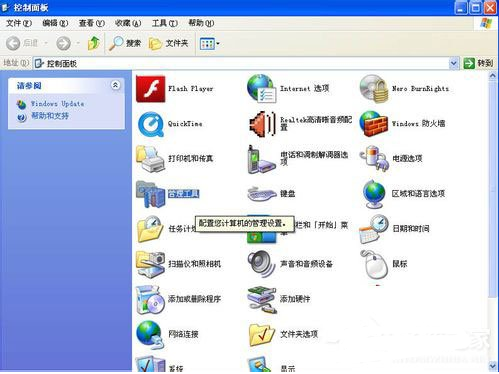The image size is (499, 374).
Task: Open the 鼠标 mouse icon
Action: (374, 265)
